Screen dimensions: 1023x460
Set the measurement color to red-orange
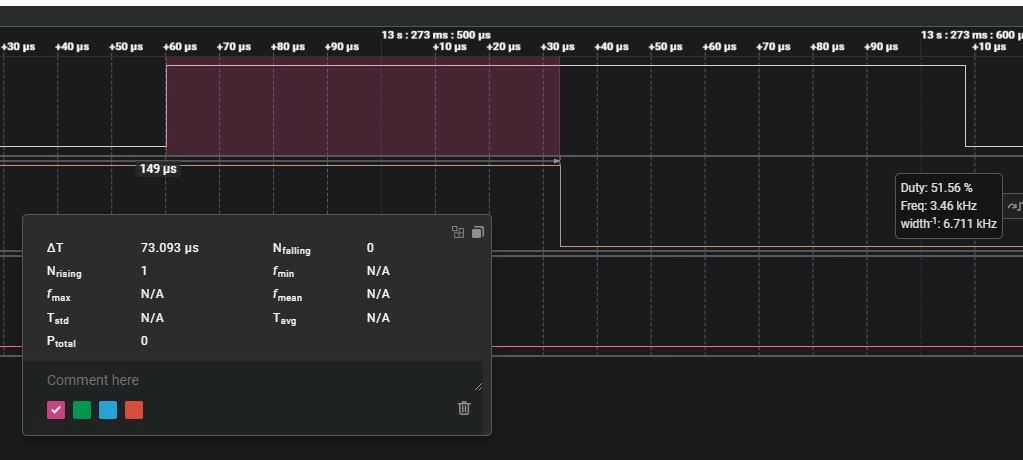(x=134, y=410)
